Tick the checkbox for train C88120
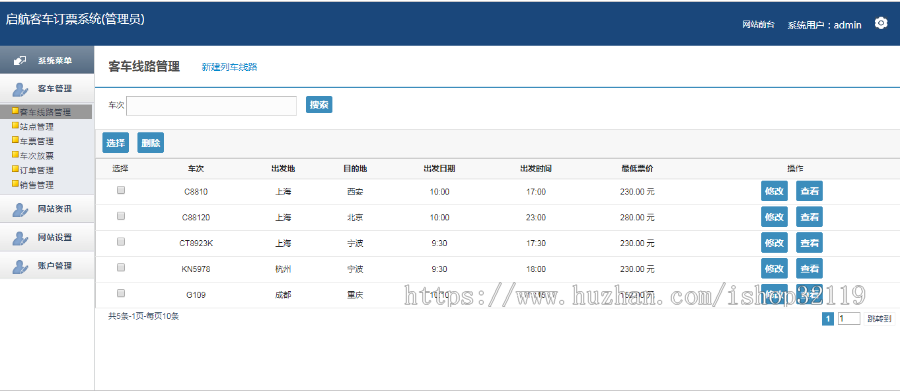Viewport: 900px width, 391px height. click(121, 216)
